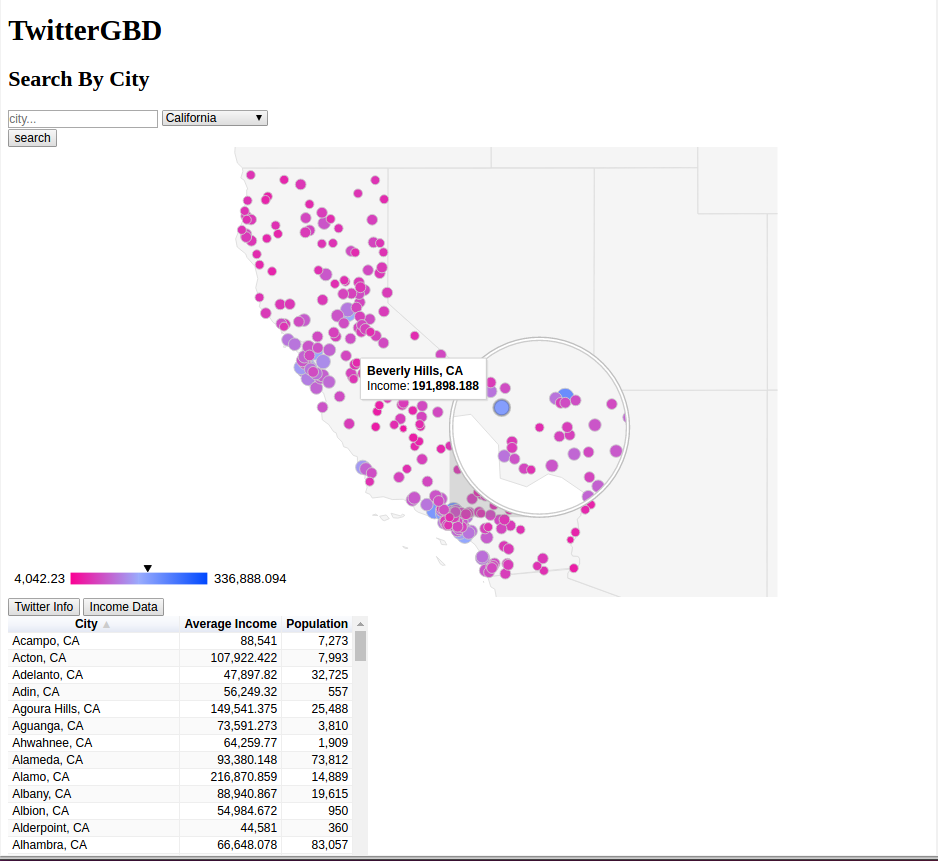Click the city search input field
The width and height of the screenshot is (938, 861).
click(83, 118)
